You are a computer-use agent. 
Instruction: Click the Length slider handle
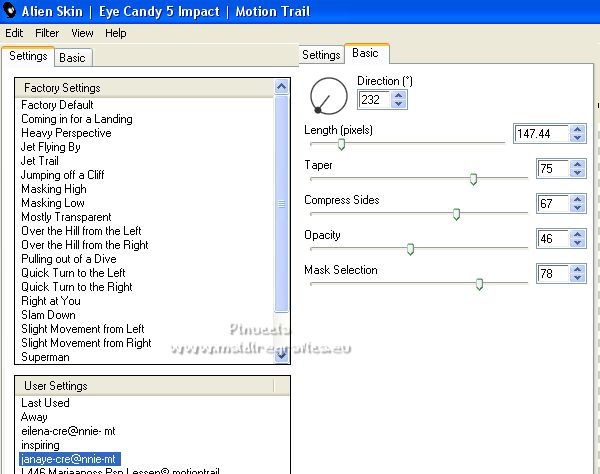coord(341,144)
